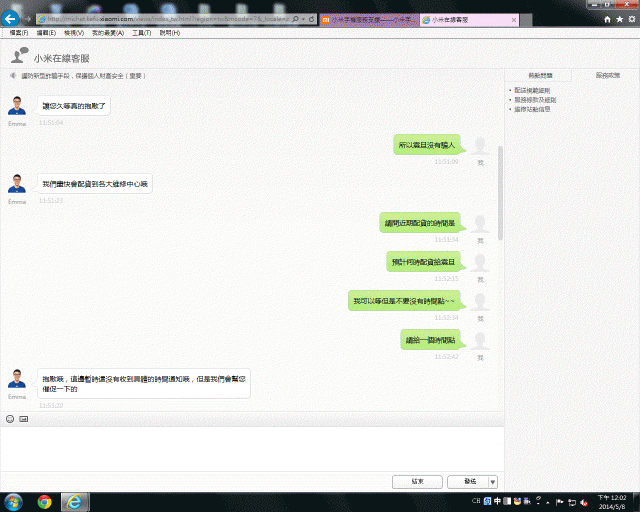Click the timestamp 11:53:20

pyautogui.click(x=51, y=405)
